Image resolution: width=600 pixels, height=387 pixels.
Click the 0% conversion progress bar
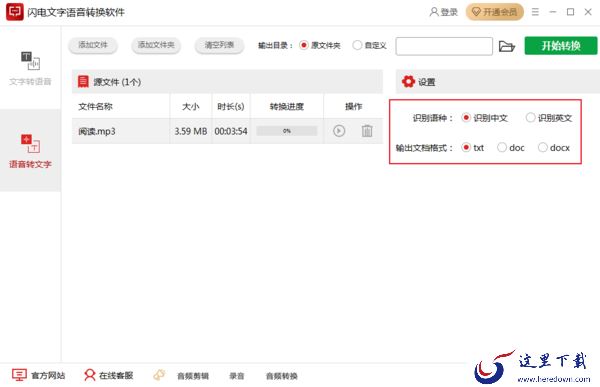287,131
